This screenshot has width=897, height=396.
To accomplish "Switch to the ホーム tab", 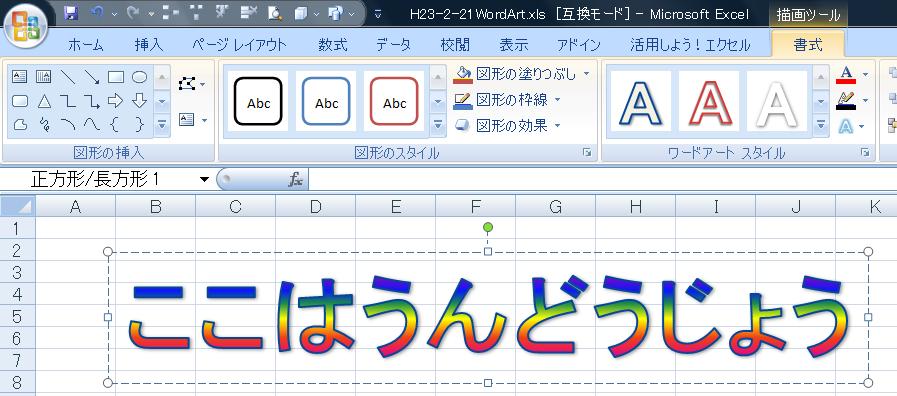I will click(86, 45).
